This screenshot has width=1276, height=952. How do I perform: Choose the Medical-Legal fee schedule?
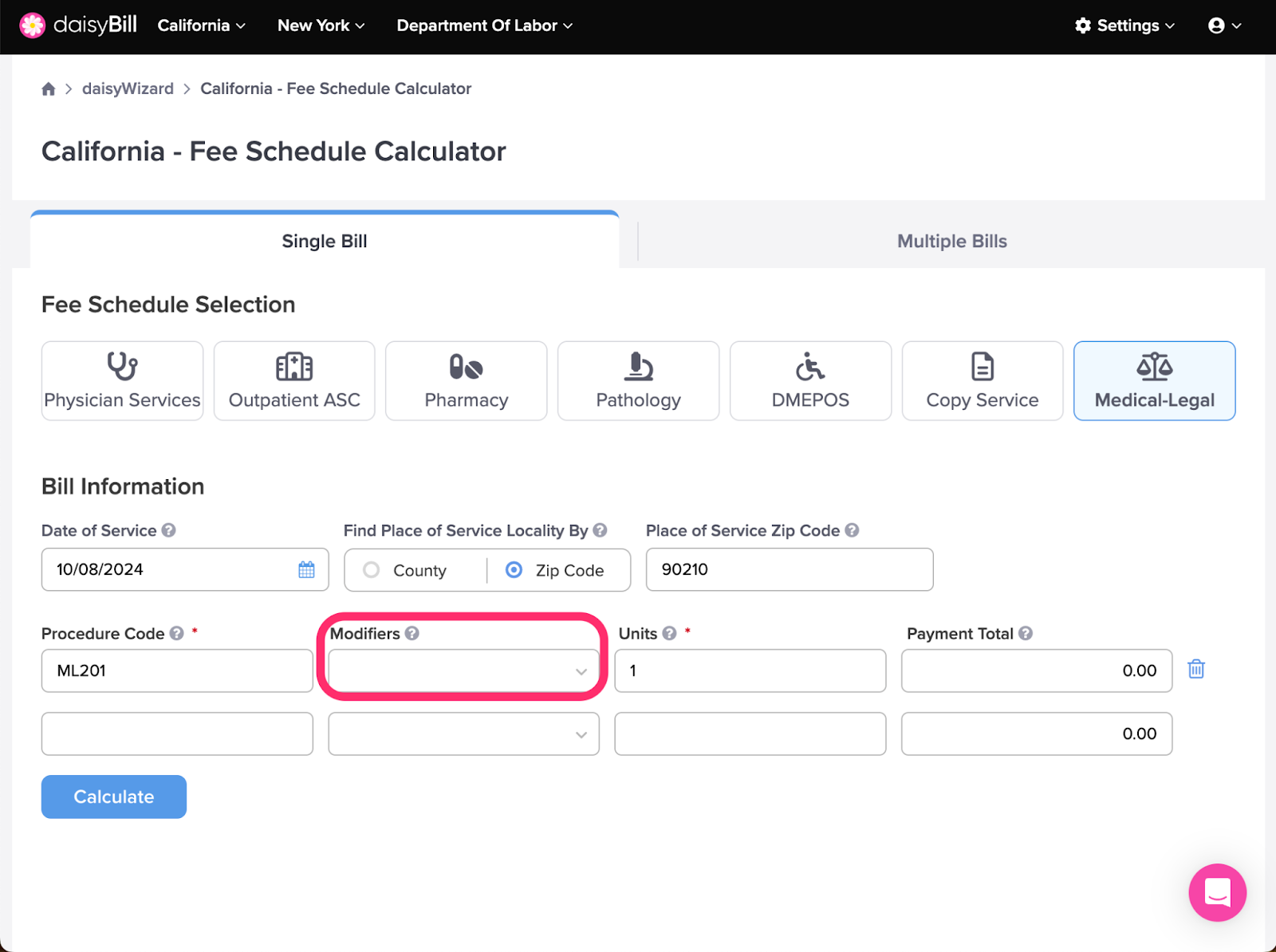tap(1154, 381)
